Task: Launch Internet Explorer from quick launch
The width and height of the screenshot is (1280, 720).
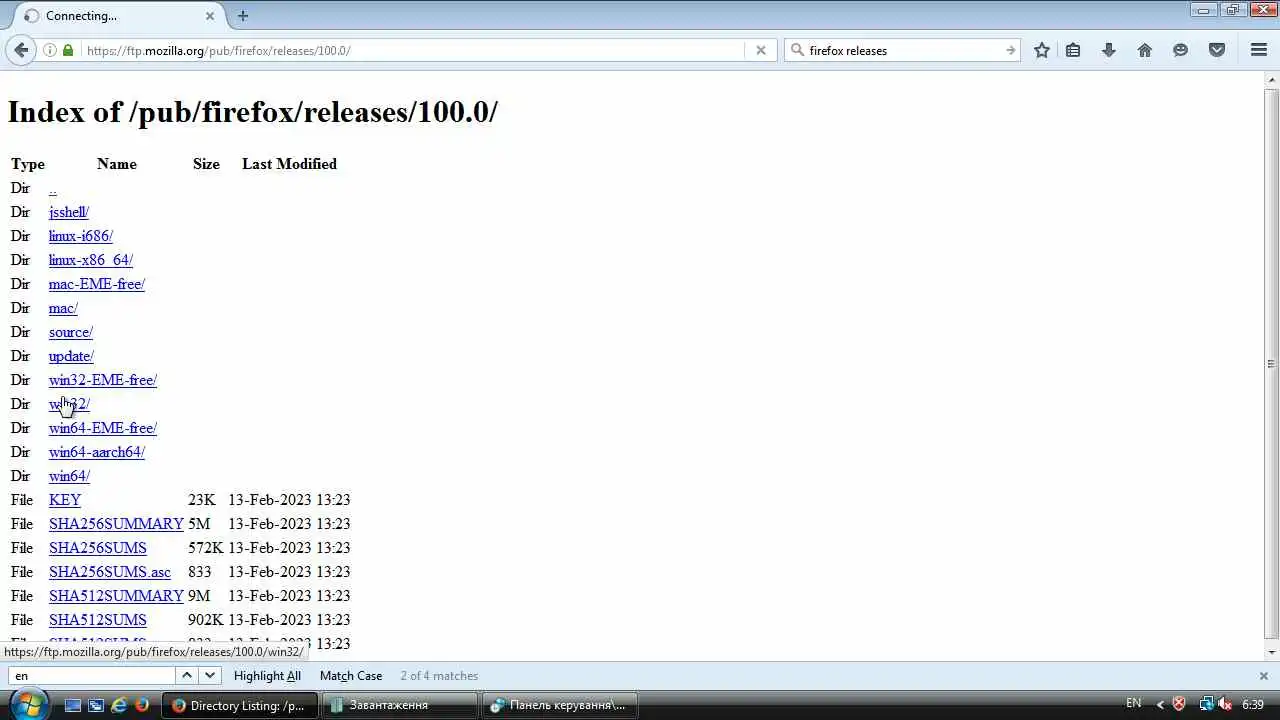Action: point(119,705)
